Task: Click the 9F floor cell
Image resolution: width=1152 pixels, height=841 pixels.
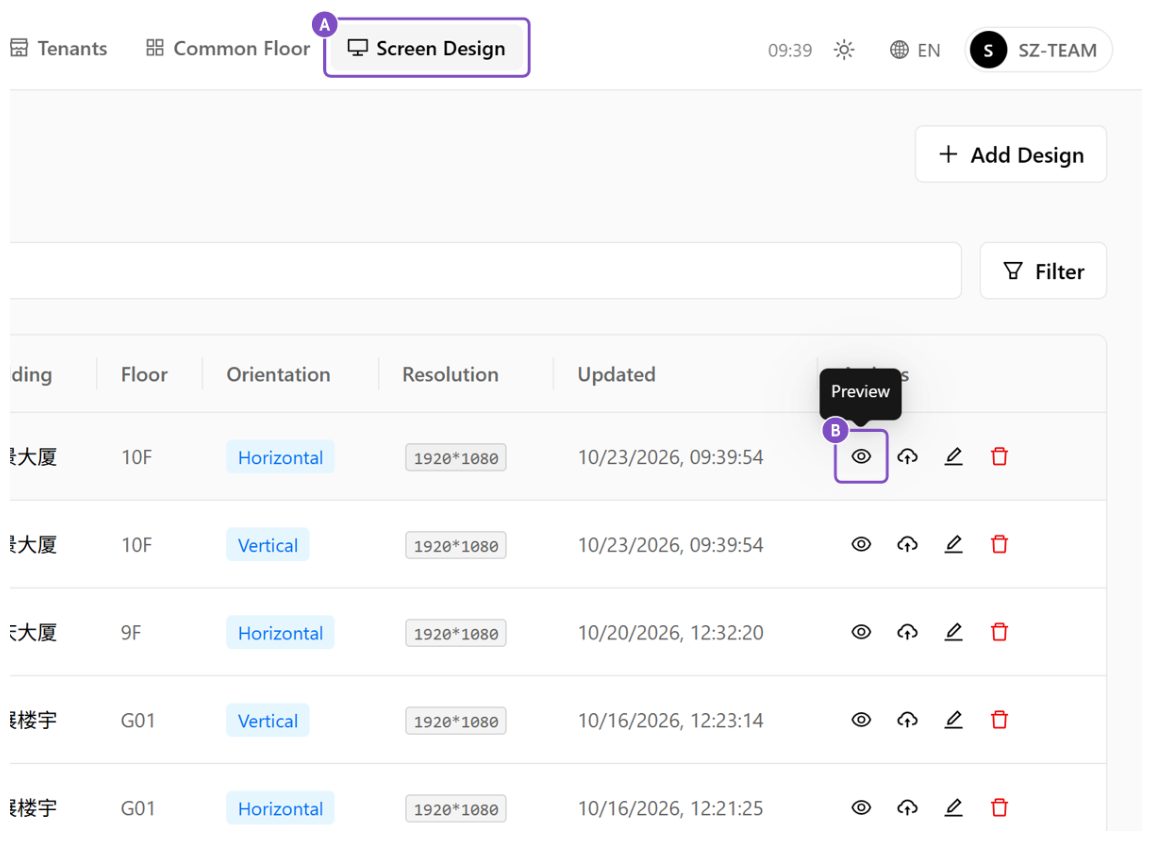Action: 131,632
